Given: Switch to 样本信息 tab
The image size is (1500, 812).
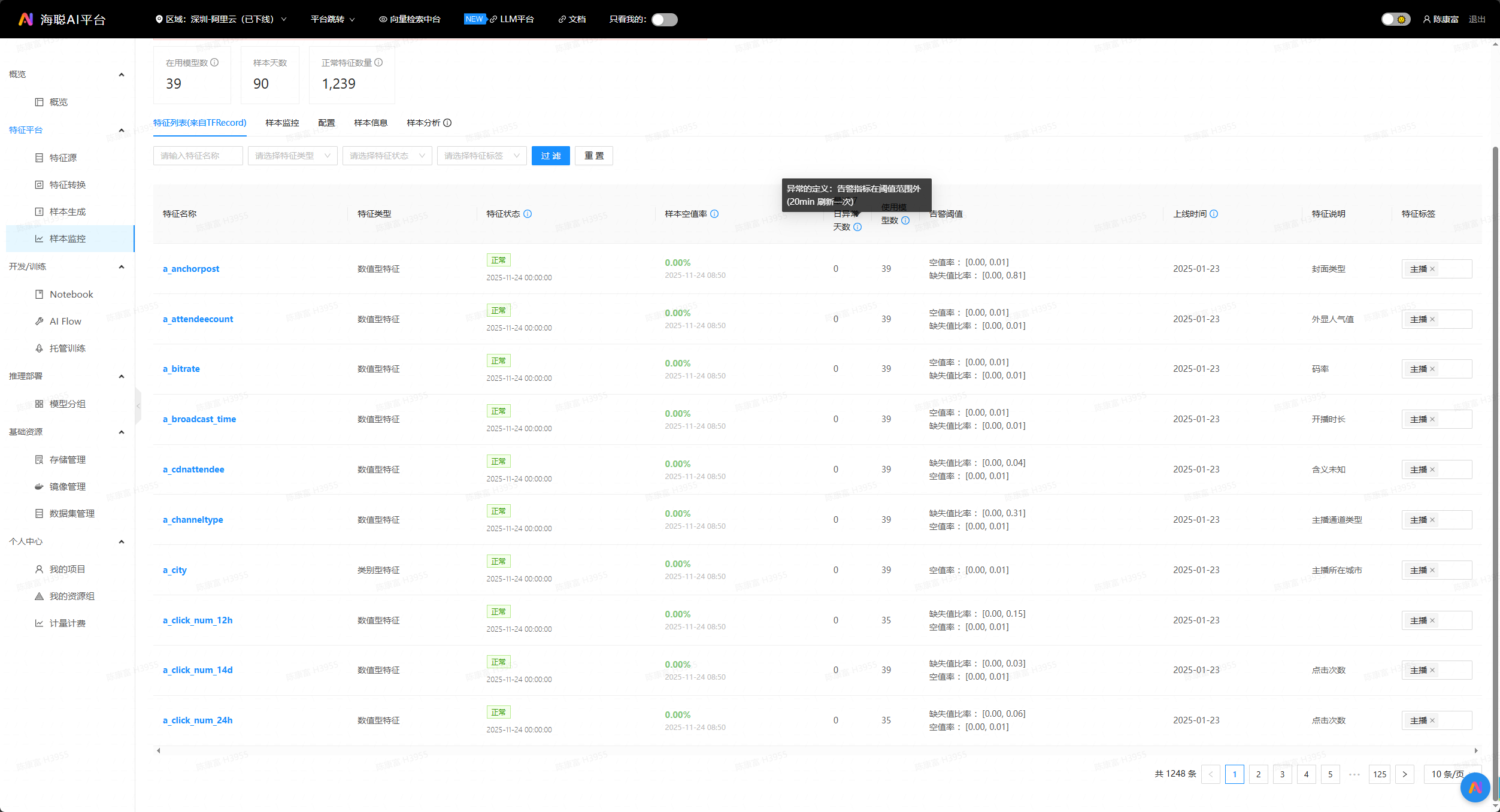Looking at the screenshot, I should pyautogui.click(x=371, y=123).
